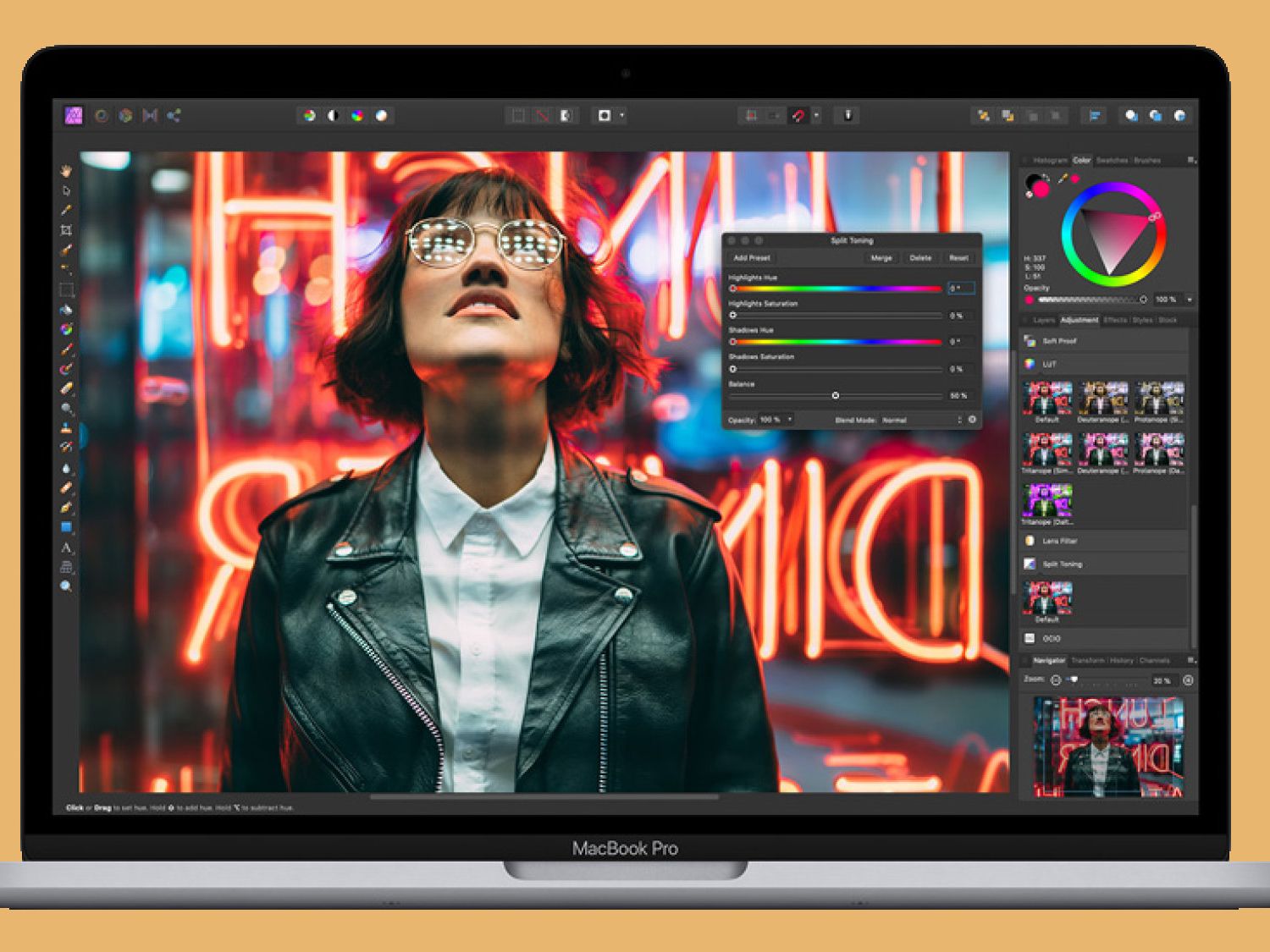Open Color panel opacity dropdown arrow

tap(1190, 299)
